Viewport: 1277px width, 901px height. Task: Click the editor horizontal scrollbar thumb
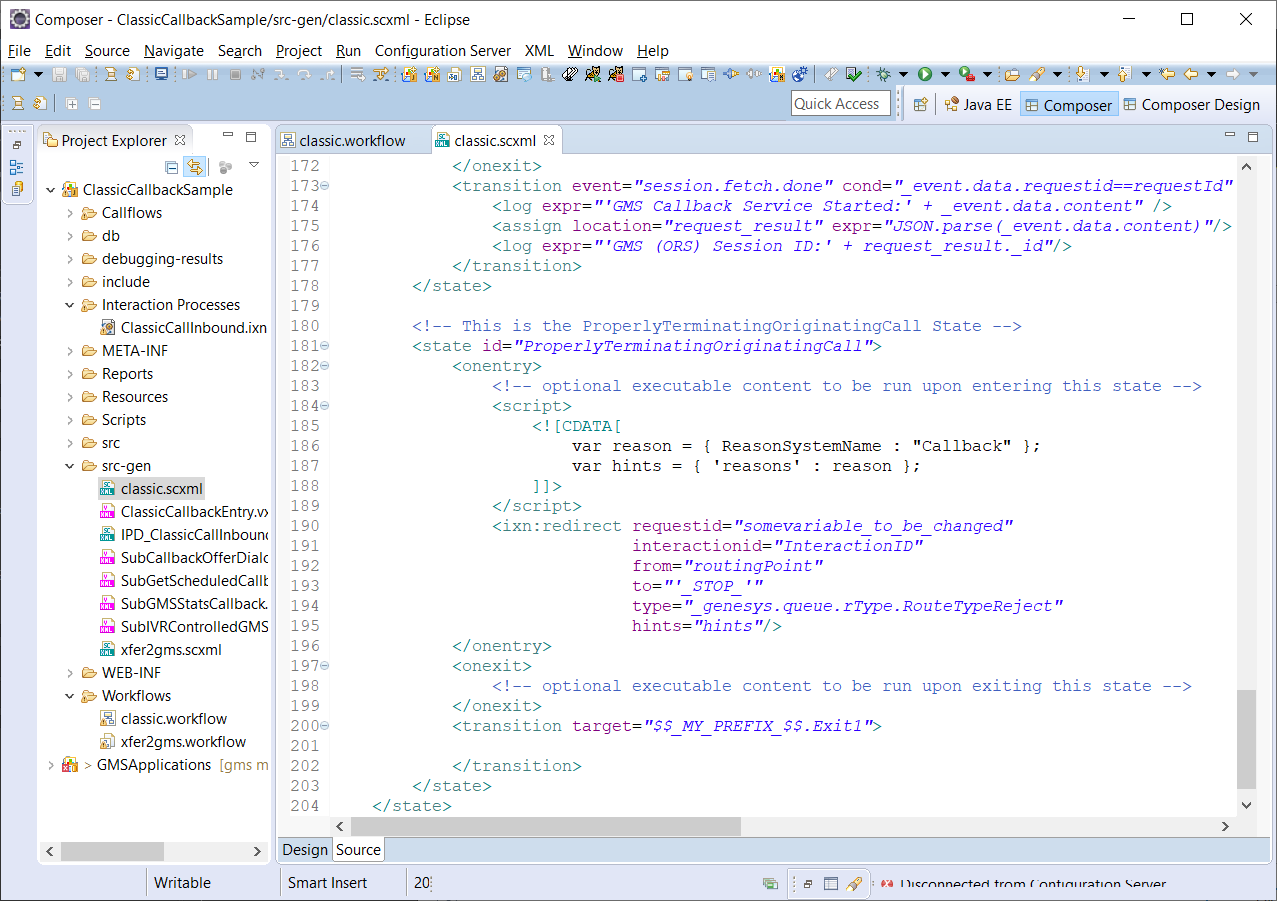coord(546,827)
